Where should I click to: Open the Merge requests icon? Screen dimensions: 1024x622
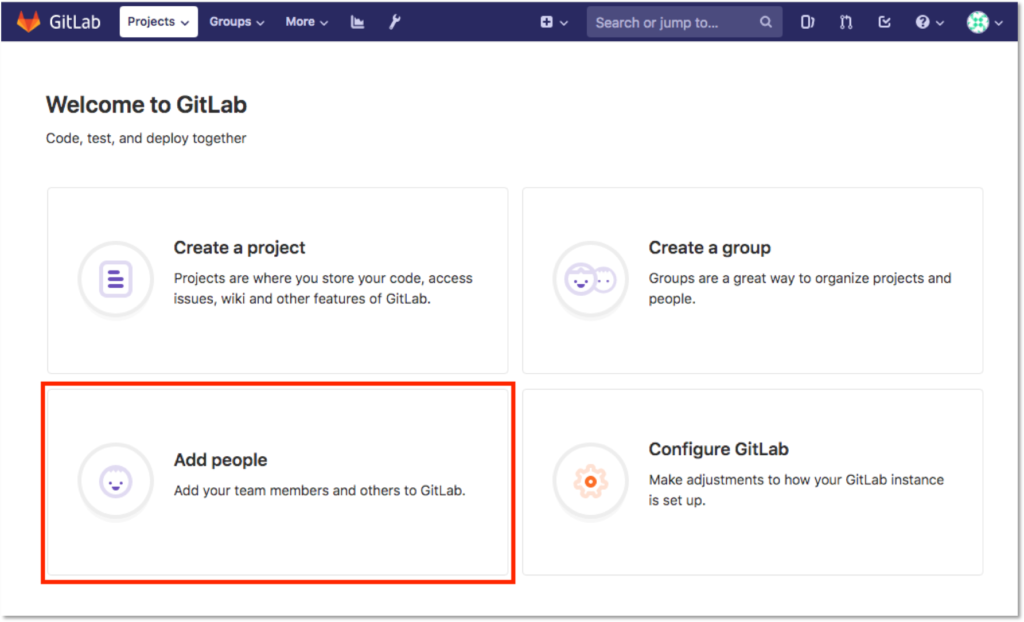coord(846,22)
